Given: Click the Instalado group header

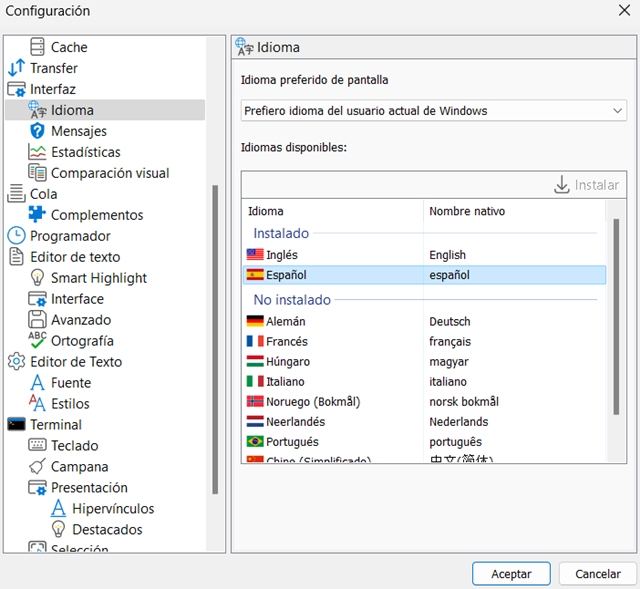Looking at the screenshot, I should click(x=281, y=233).
